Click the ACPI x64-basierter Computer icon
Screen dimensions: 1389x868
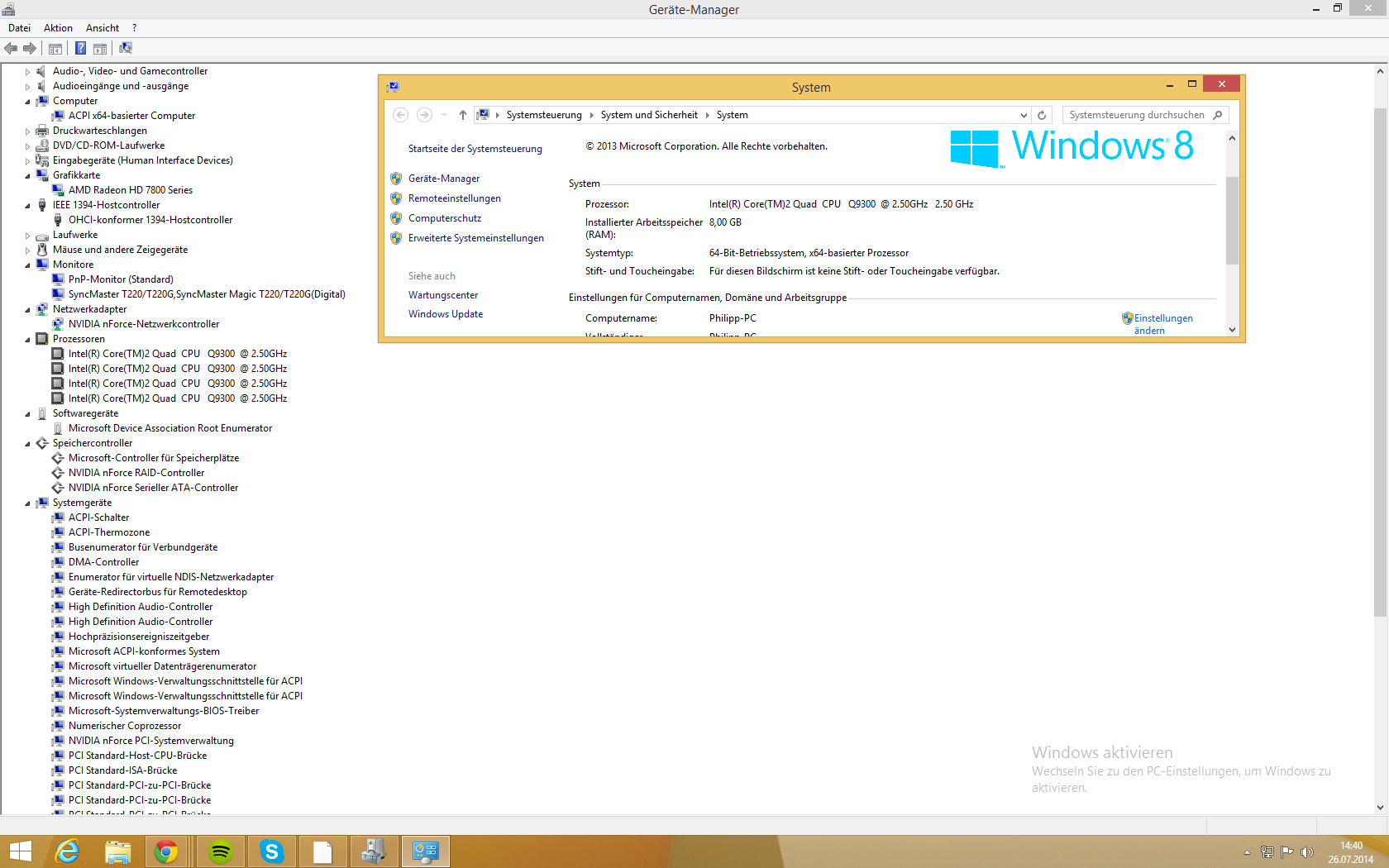(x=58, y=116)
